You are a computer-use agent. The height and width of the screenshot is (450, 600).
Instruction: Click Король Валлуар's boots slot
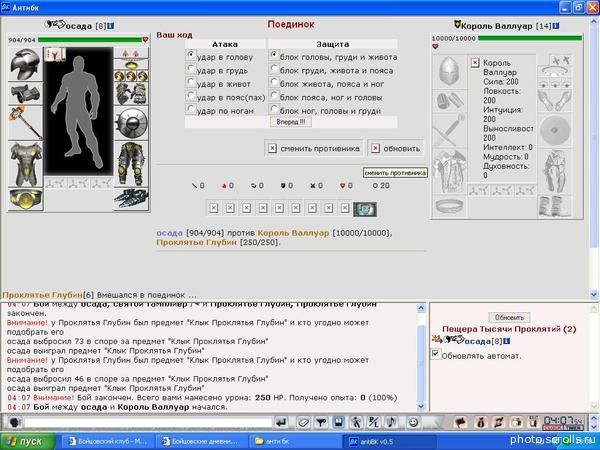point(554,206)
